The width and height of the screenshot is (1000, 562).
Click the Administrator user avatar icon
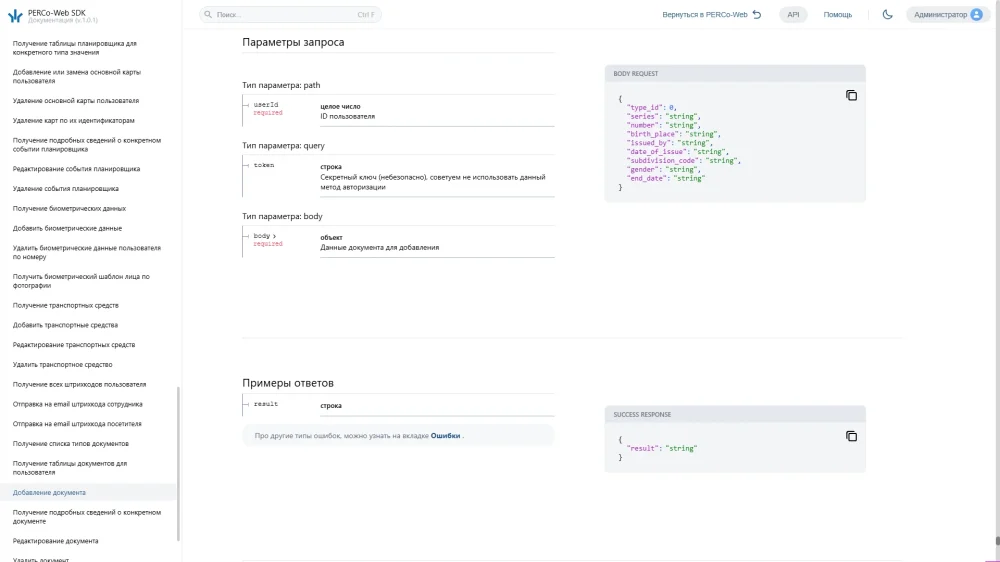(976, 15)
